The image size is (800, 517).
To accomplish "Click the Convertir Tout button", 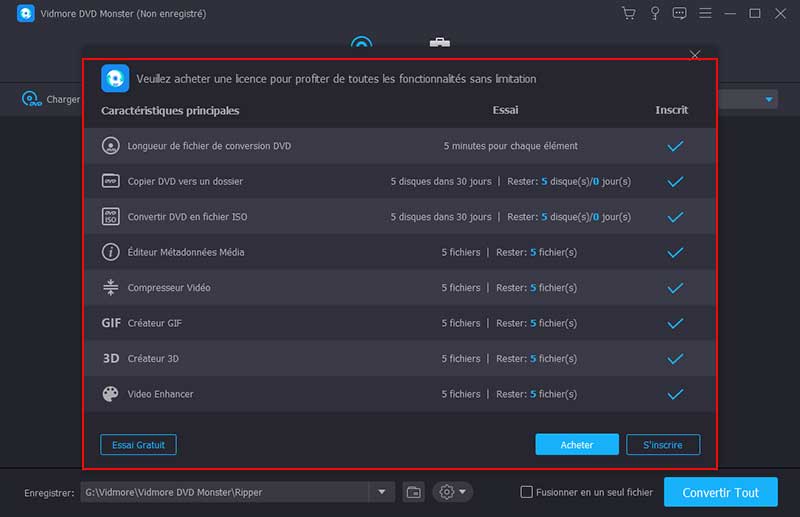I will [x=720, y=492].
